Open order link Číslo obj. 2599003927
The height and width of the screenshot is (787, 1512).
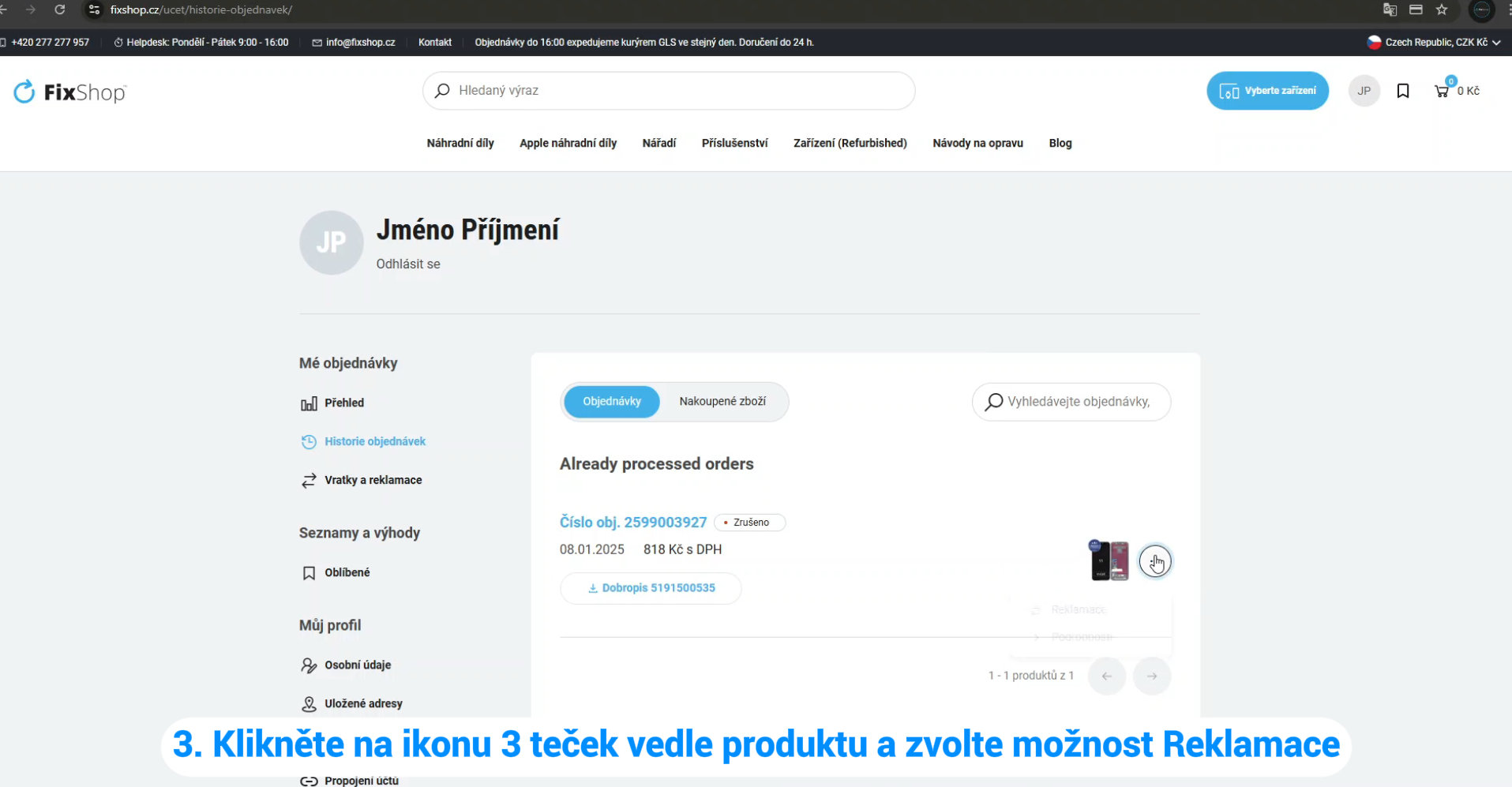coord(632,522)
